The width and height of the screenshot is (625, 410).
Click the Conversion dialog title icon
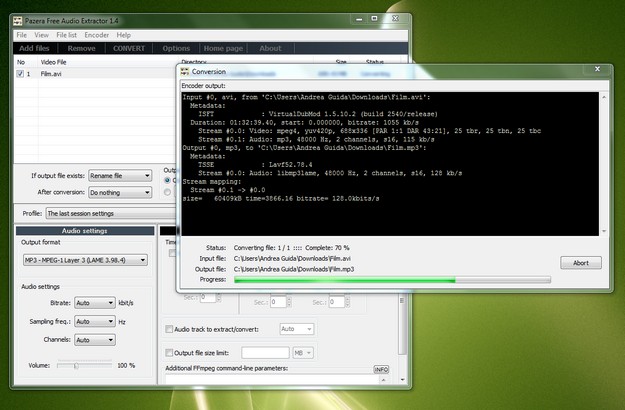(185, 72)
